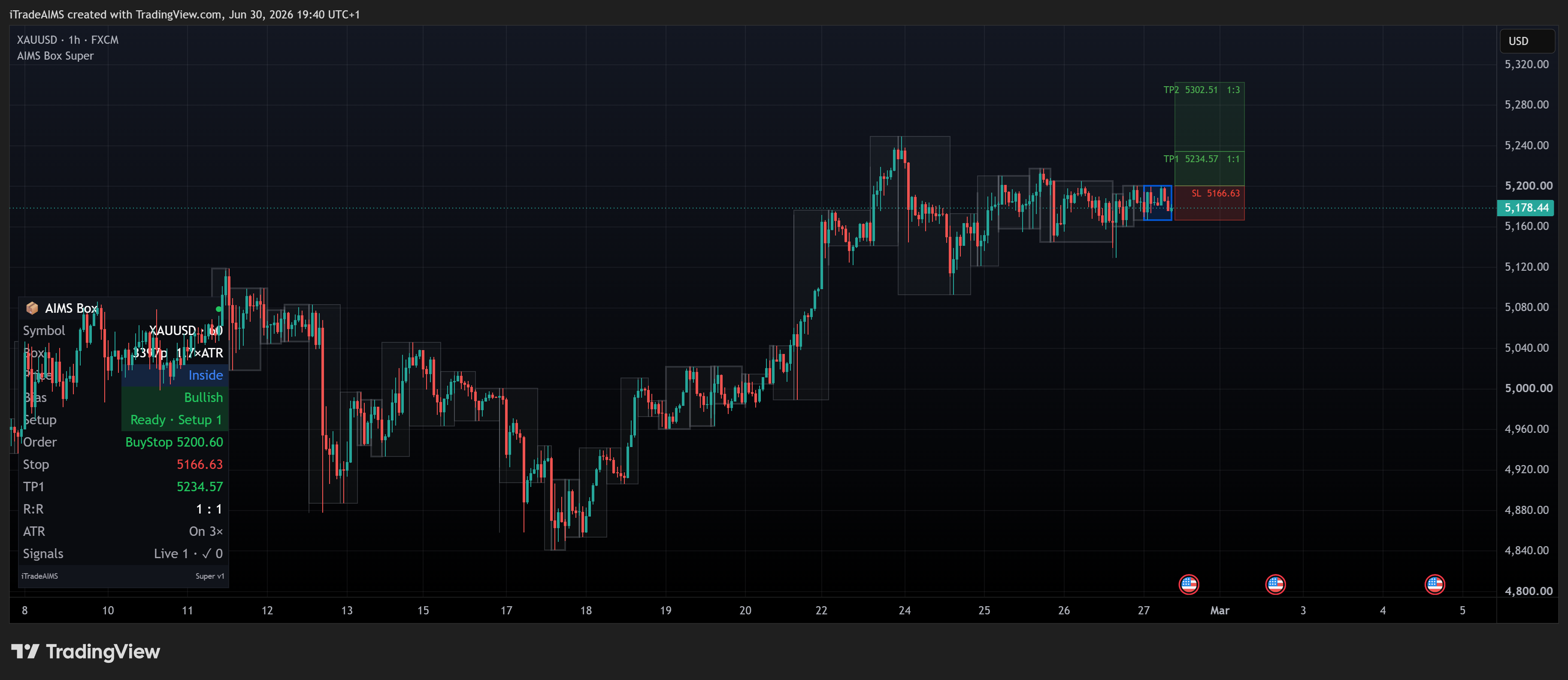Viewport: 1568px width, 680px height.
Task: Click the Signals value Live 1 · ✓ 0
Action: point(188,553)
